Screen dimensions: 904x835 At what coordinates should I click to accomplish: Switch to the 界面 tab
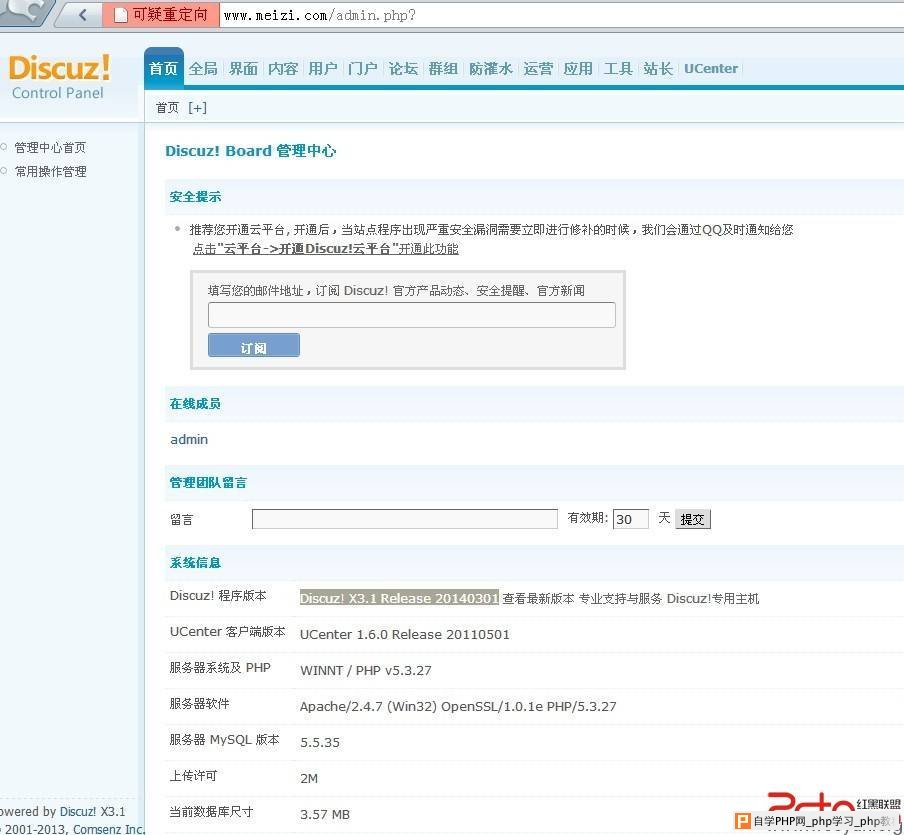coord(243,69)
